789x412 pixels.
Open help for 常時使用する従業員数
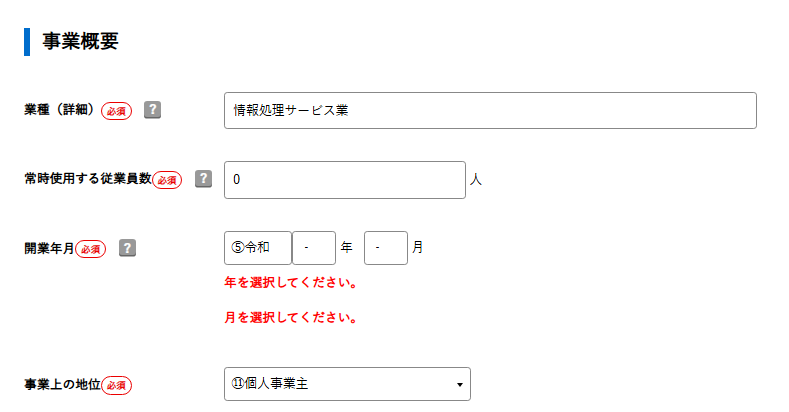point(203,179)
